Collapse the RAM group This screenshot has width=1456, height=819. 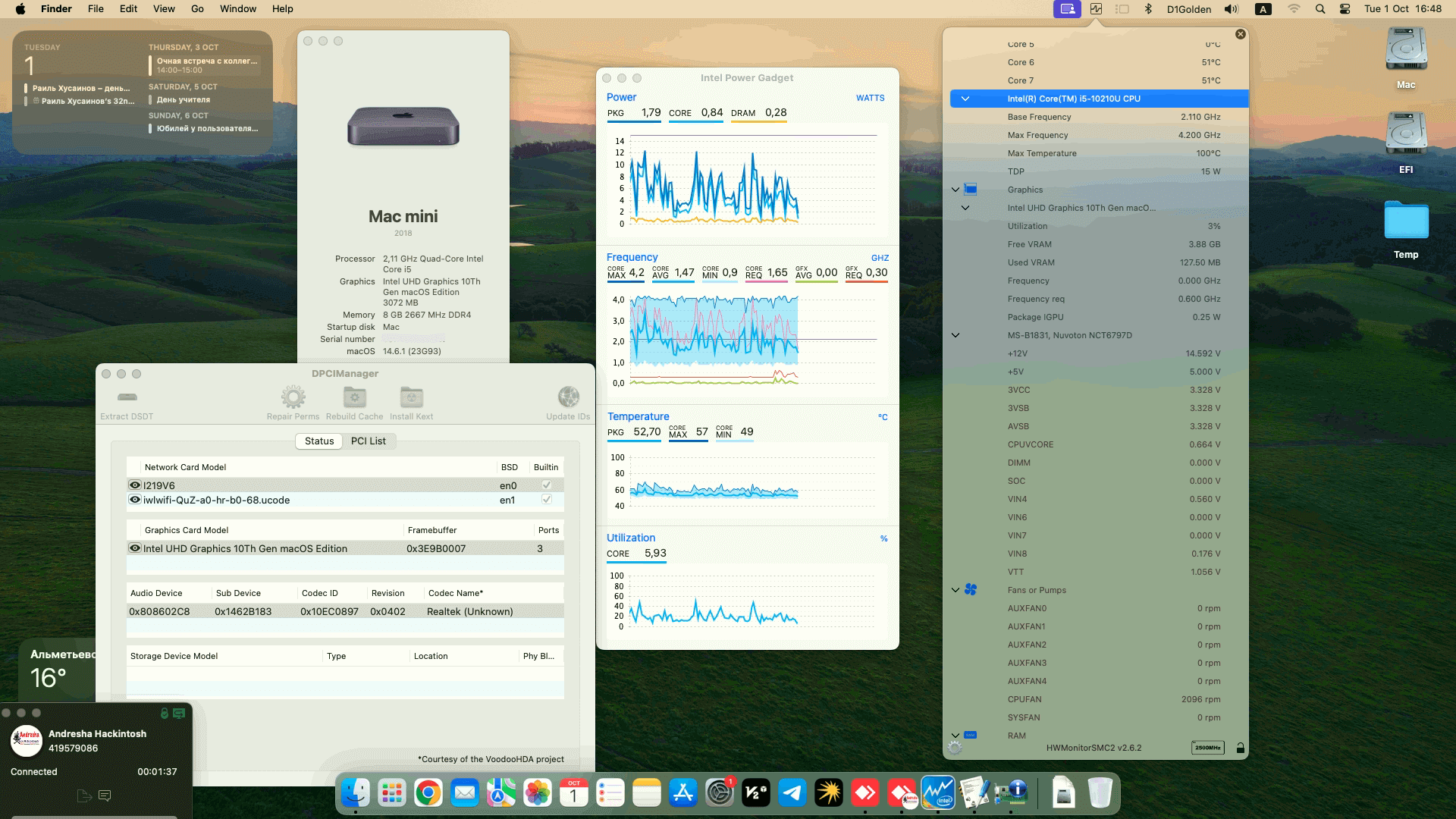(x=955, y=736)
